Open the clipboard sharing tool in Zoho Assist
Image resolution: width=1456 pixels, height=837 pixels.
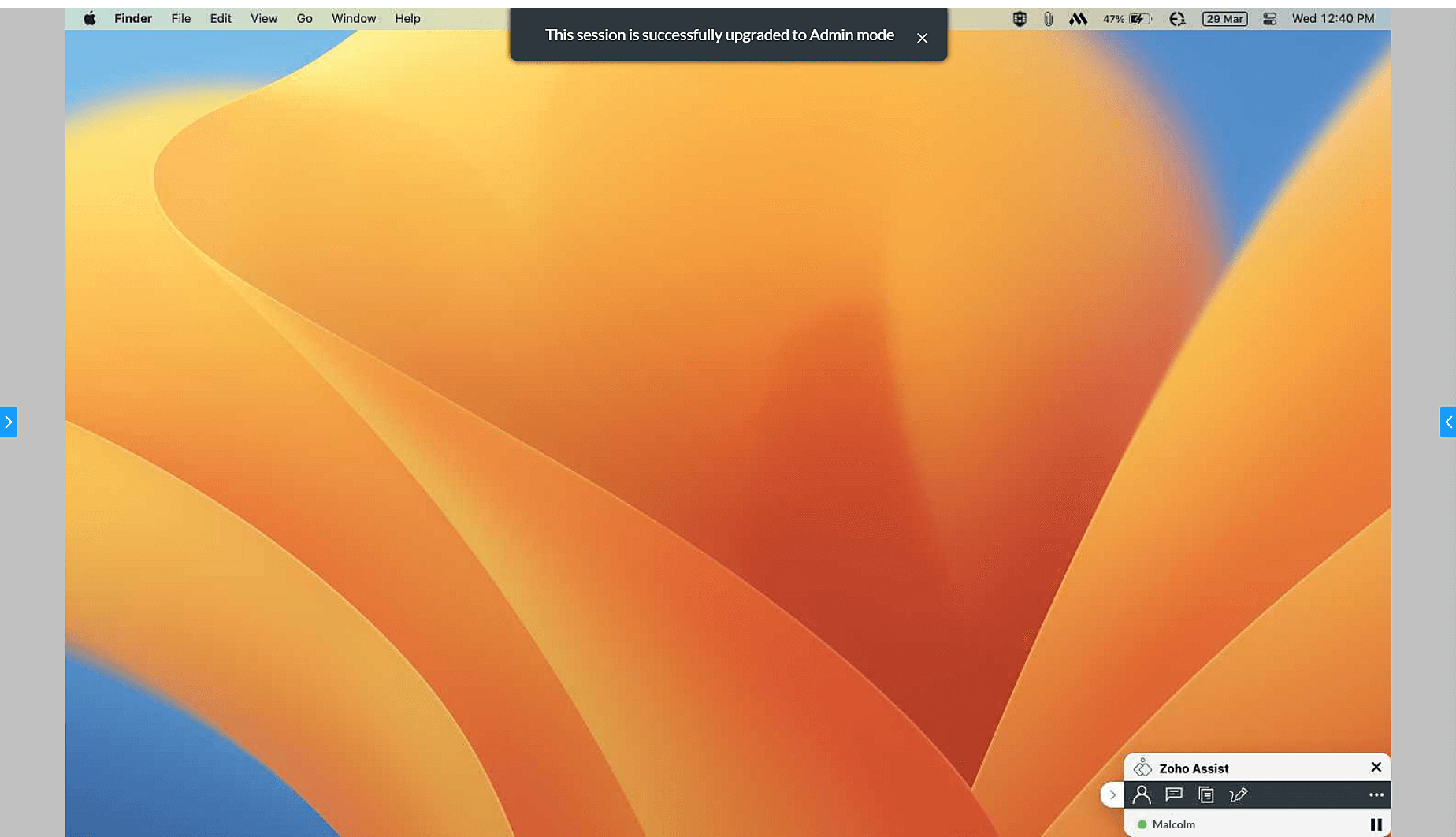point(1205,794)
